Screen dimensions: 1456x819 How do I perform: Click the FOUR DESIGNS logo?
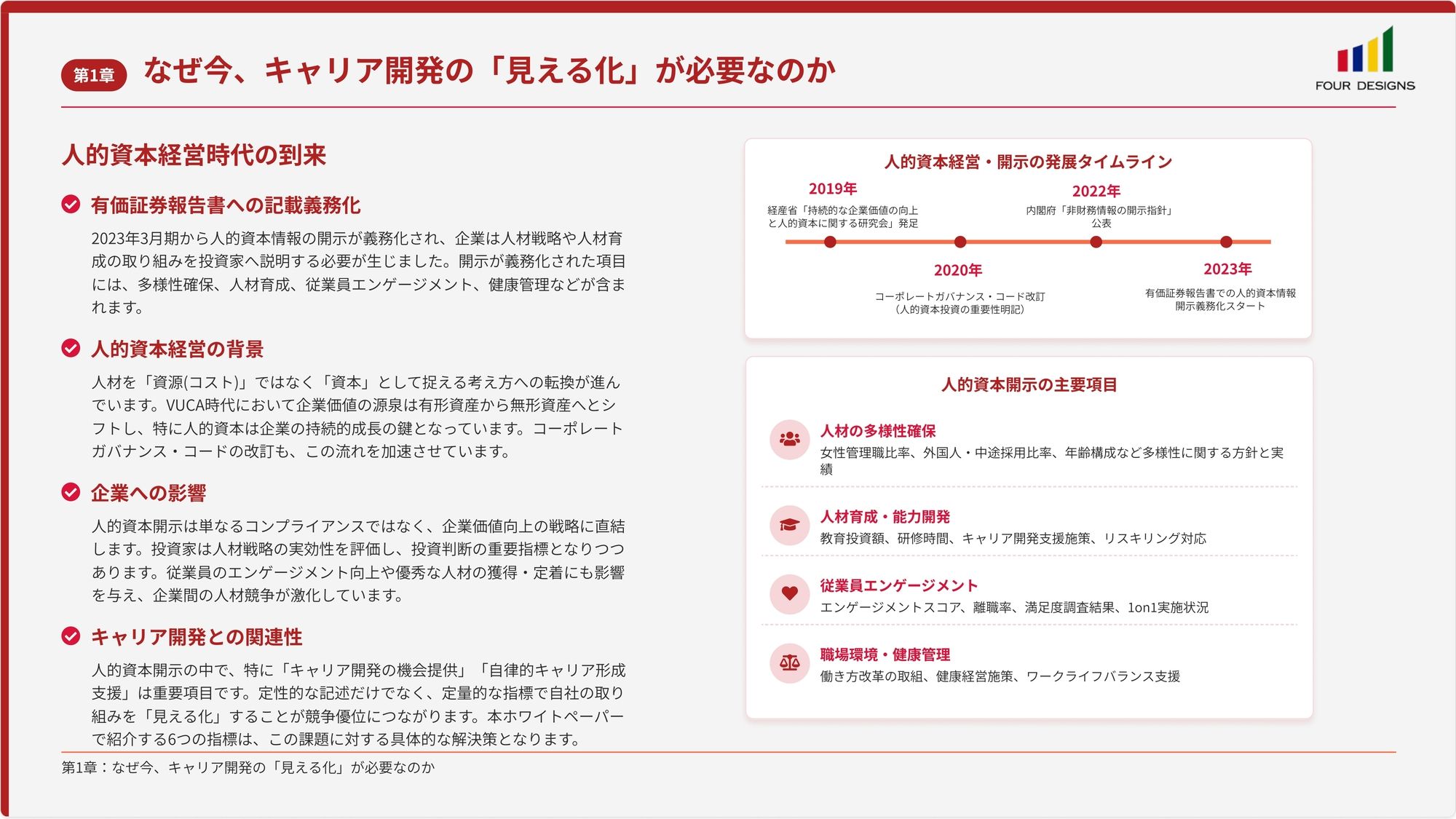point(1365,59)
